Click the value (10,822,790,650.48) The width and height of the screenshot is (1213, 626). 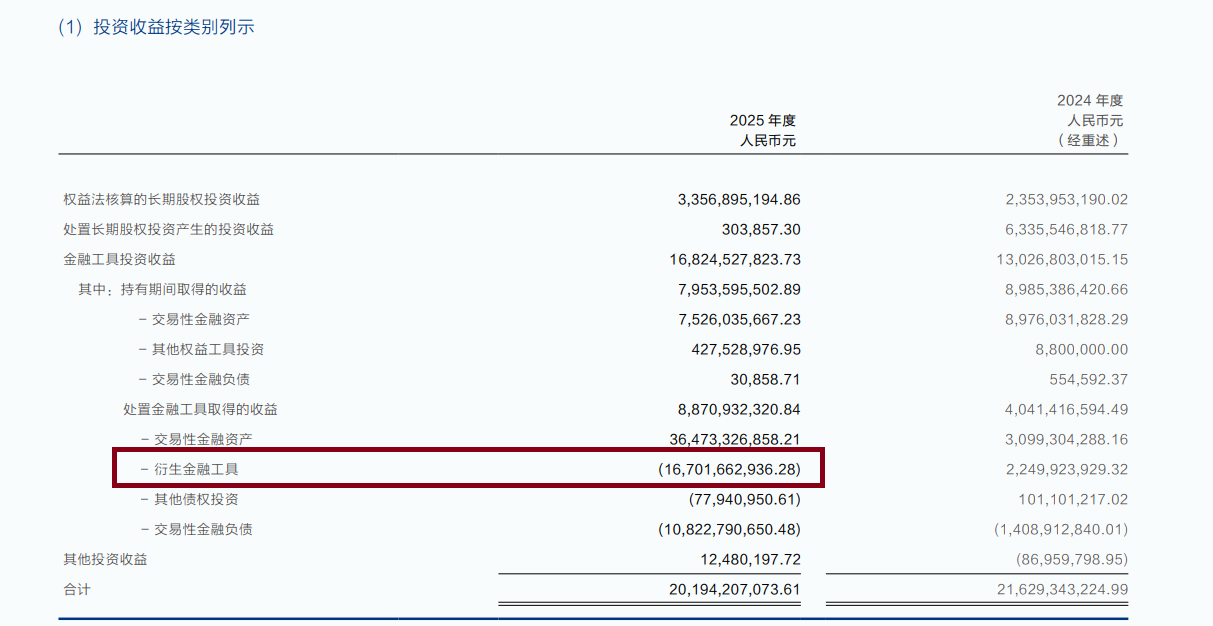click(730, 530)
